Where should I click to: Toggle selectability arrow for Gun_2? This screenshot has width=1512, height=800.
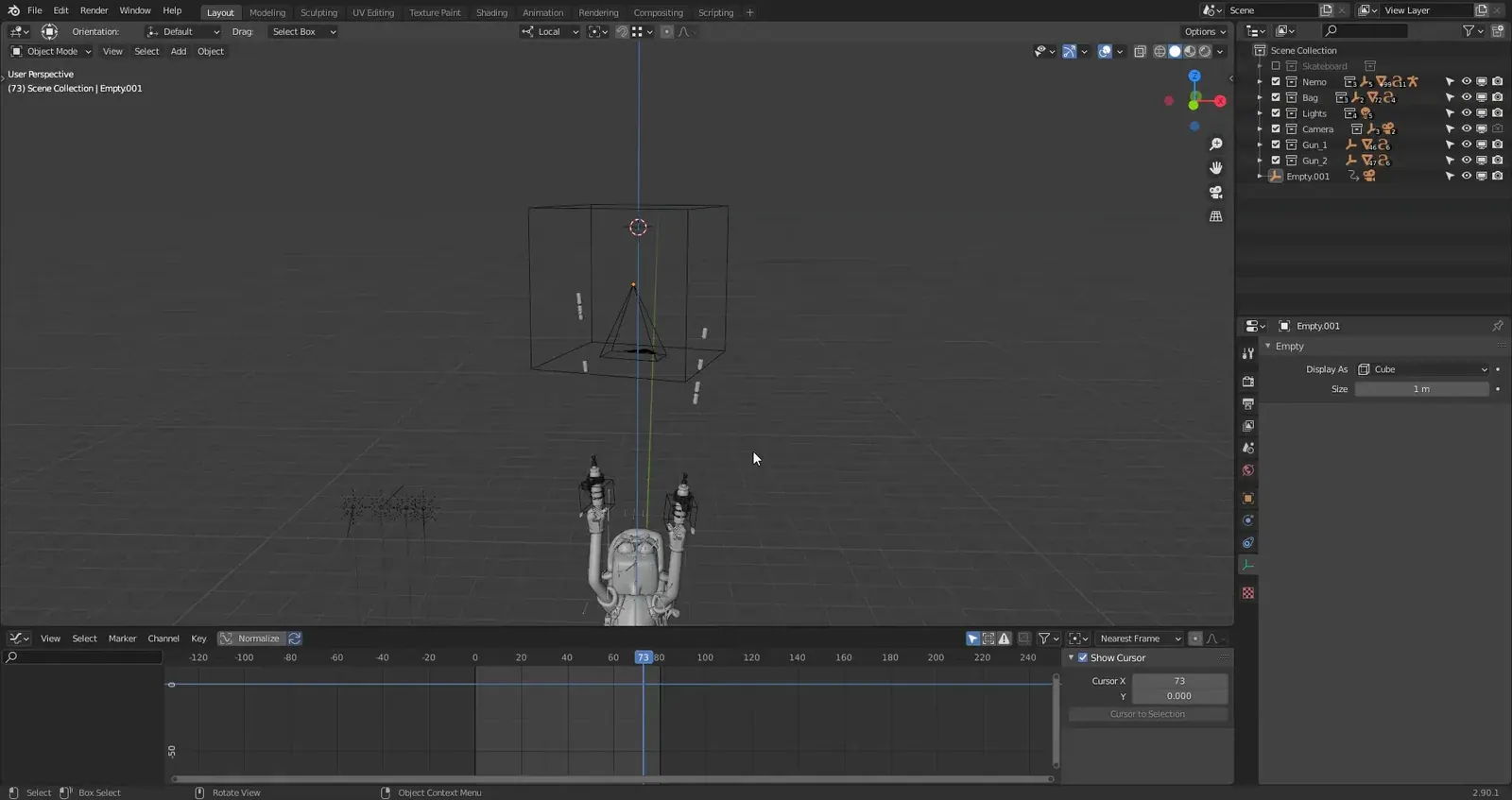click(1450, 161)
